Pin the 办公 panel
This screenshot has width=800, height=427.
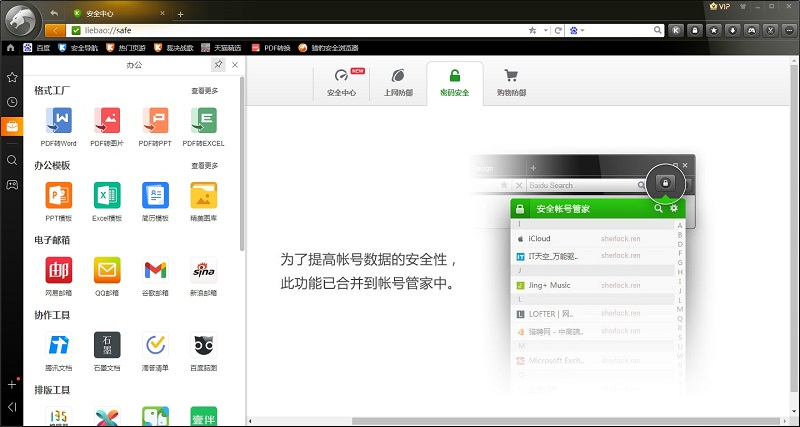coord(218,65)
